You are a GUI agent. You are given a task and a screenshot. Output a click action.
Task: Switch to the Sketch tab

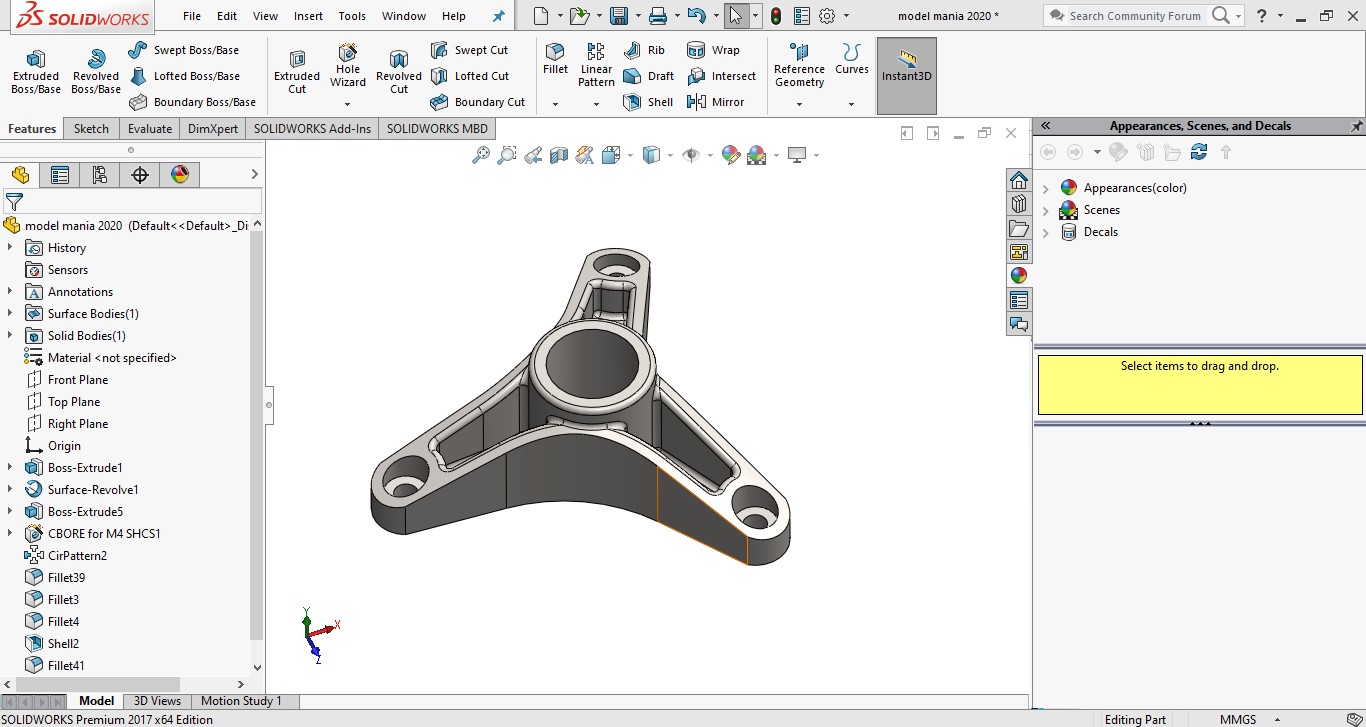tap(91, 128)
